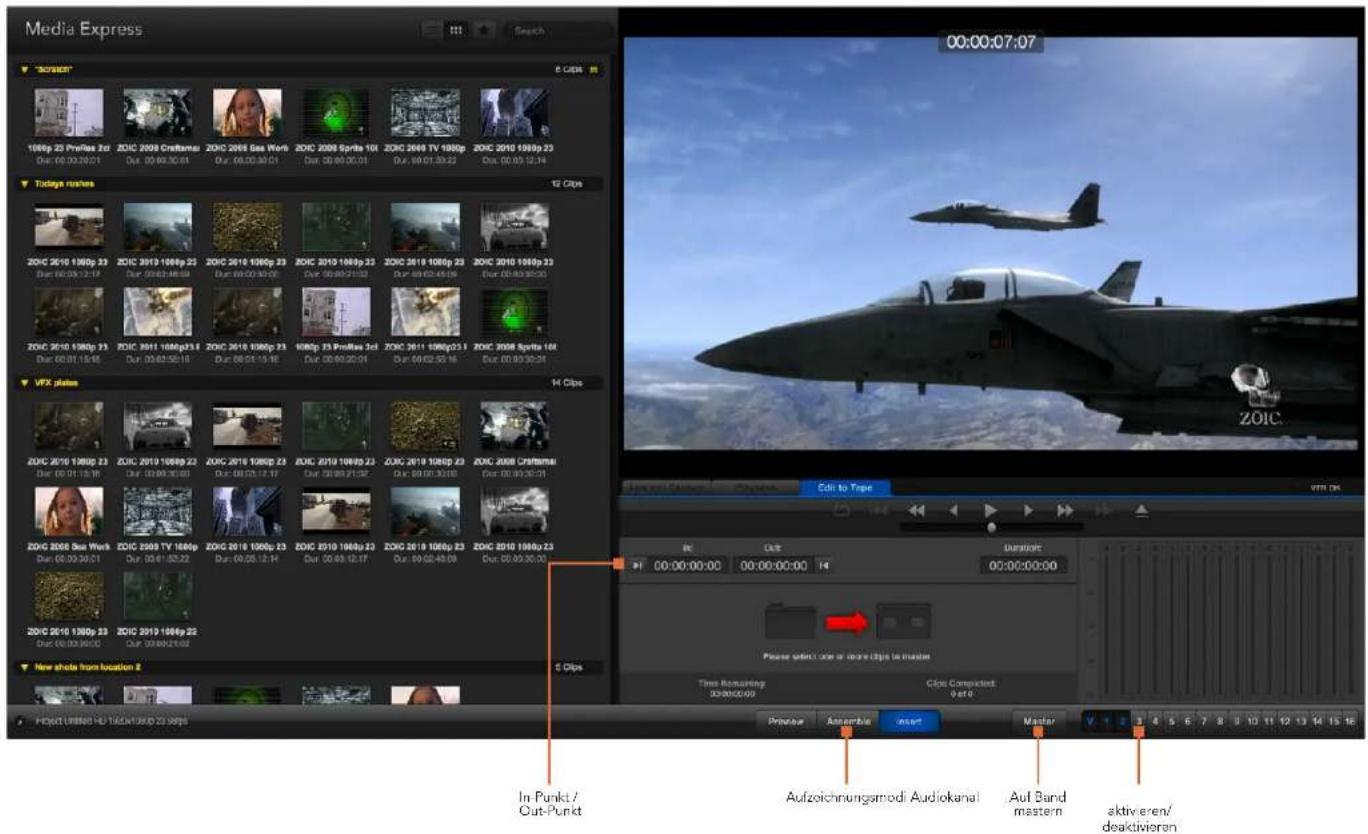1368x834 pixels.
Task: Switch the media list to list view
Action: pyautogui.click(x=433, y=30)
